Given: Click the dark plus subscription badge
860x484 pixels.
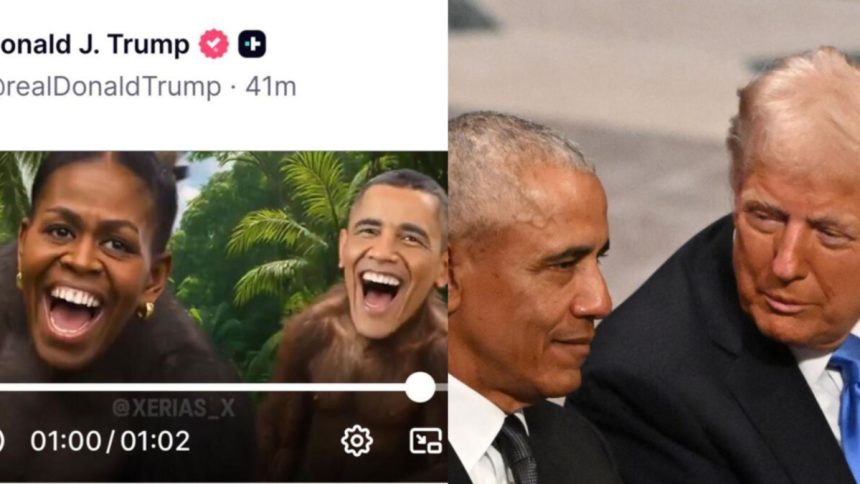Looking at the screenshot, I should (x=252, y=44).
